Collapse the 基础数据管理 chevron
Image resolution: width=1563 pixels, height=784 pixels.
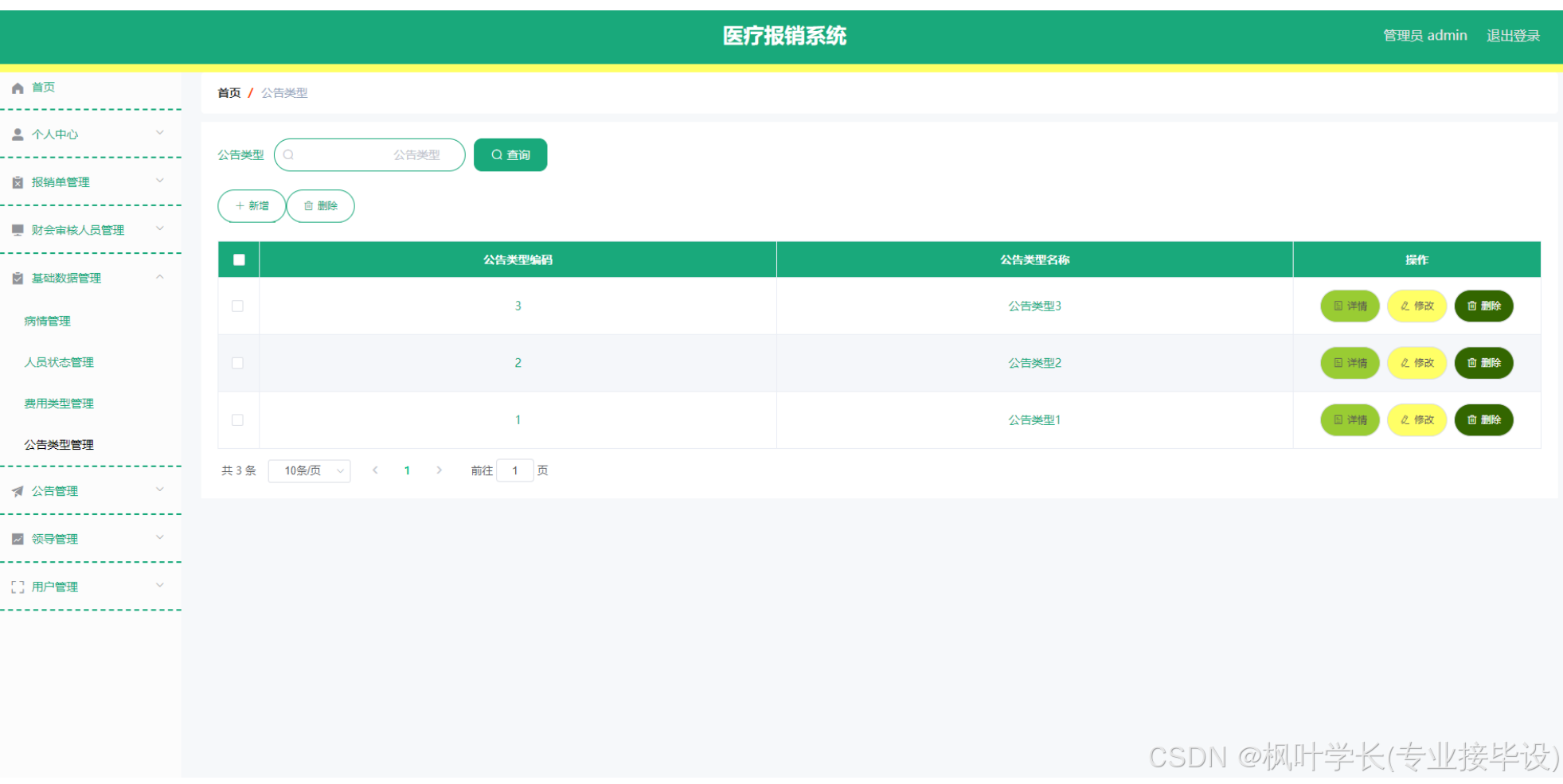pos(160,277)
